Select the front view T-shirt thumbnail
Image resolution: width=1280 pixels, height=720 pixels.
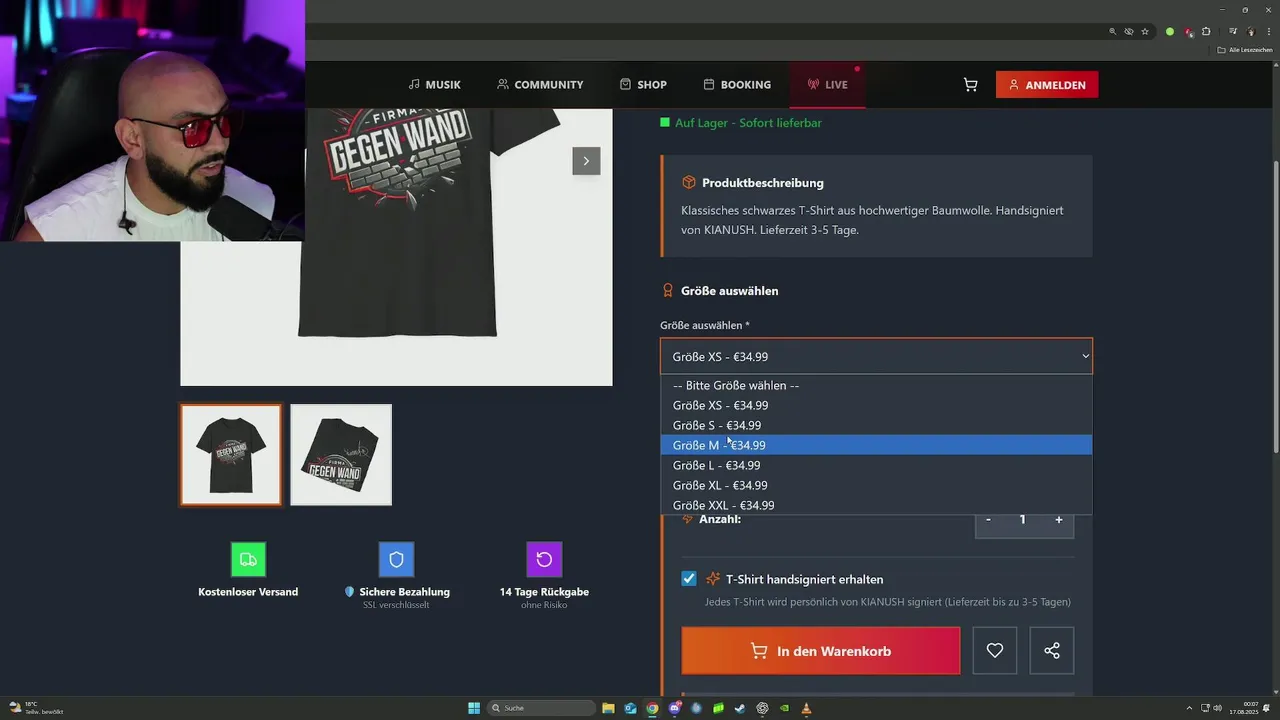coord(231,455)
